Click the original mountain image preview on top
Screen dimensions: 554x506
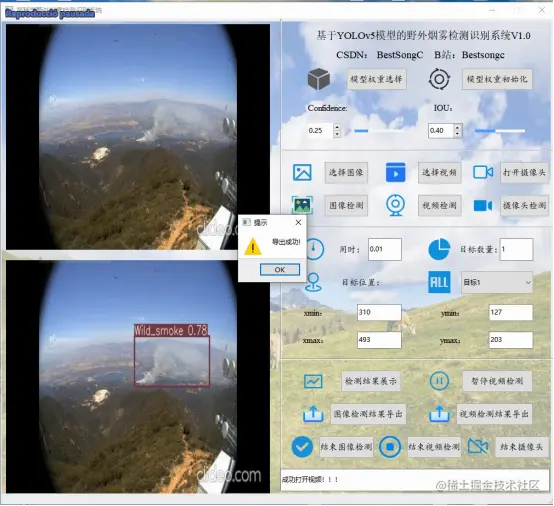pos(138,137)
